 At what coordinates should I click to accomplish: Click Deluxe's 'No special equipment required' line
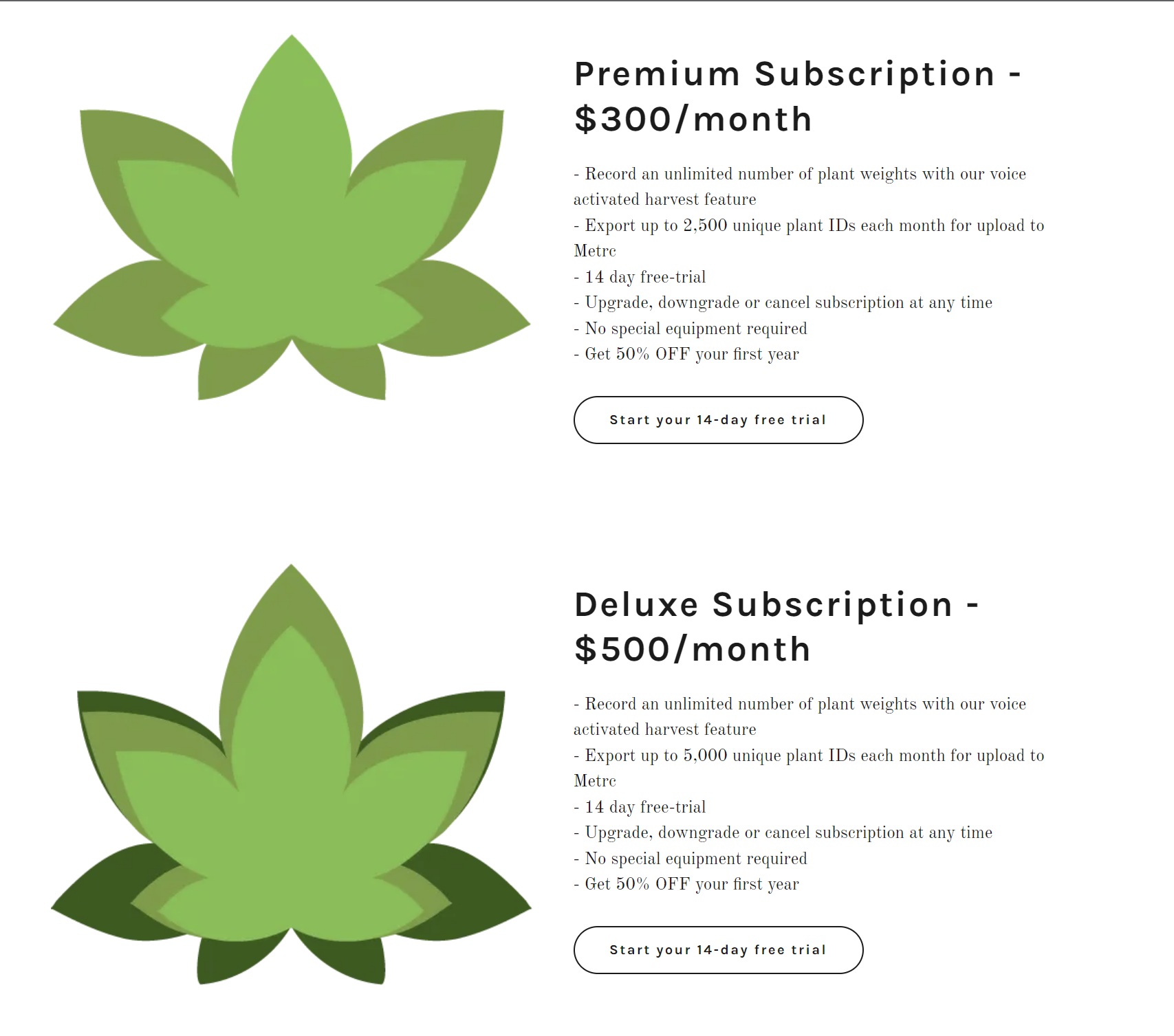click(x=691, y=859)
